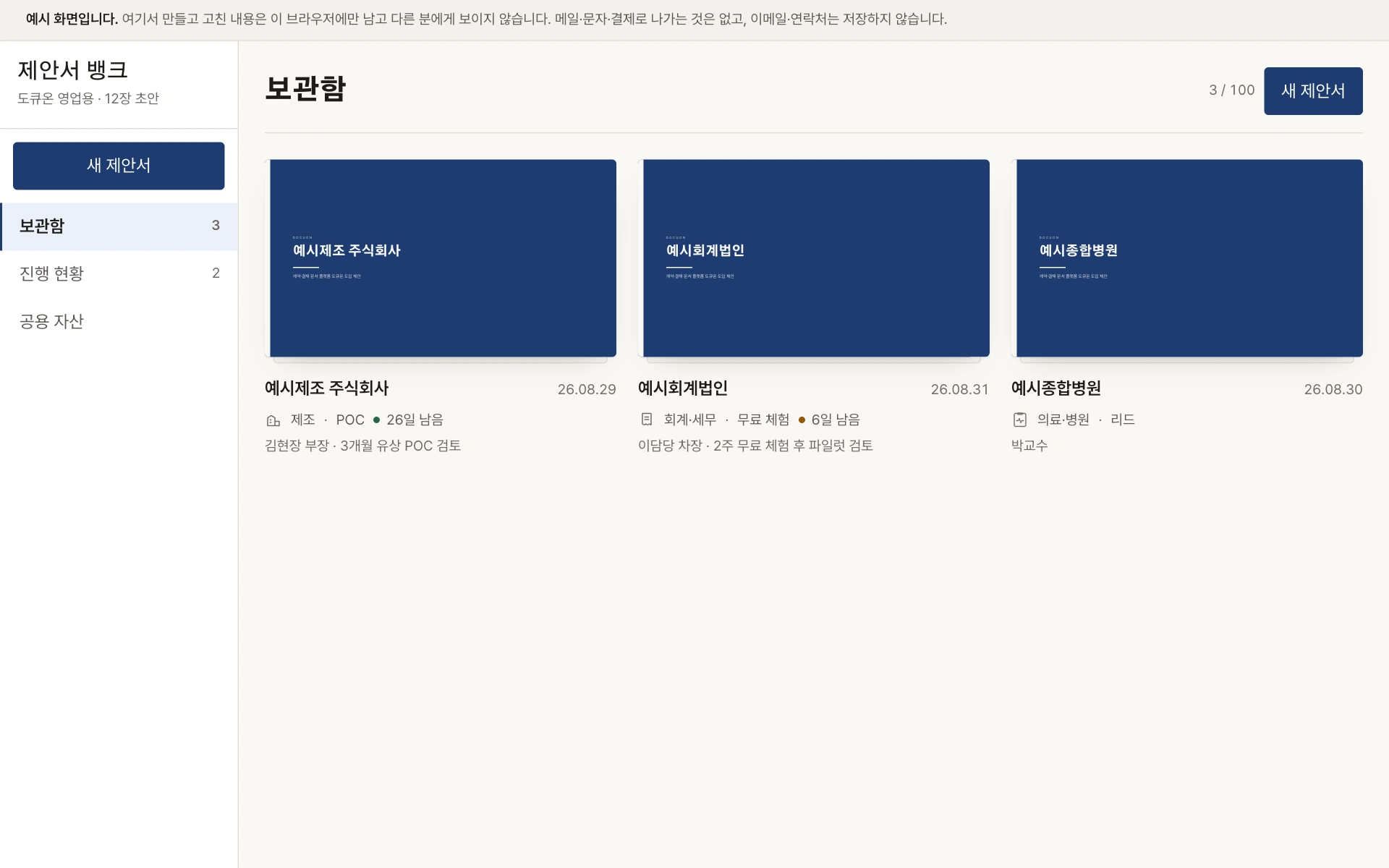Click the sidebar 새 제안서 button
This screenshot has height=868, width=1389.
coord(119,166)
